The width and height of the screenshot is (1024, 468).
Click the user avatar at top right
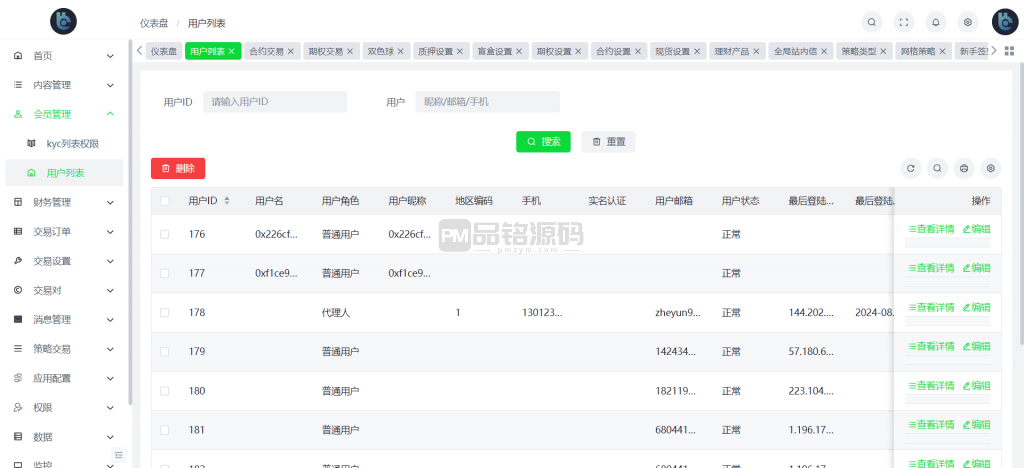(x=1005, y=22)
